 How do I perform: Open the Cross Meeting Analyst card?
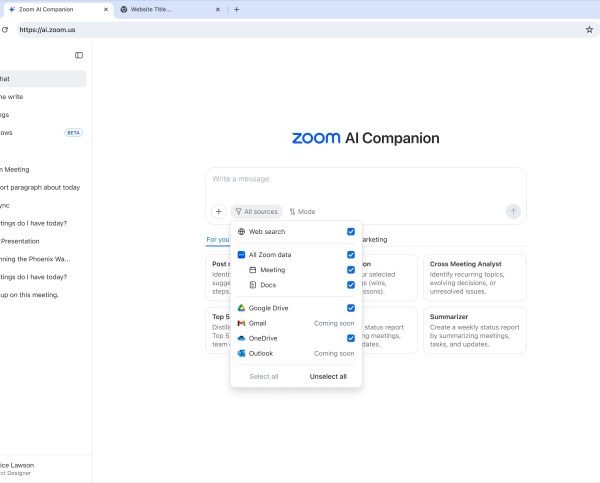click(474, 276)
